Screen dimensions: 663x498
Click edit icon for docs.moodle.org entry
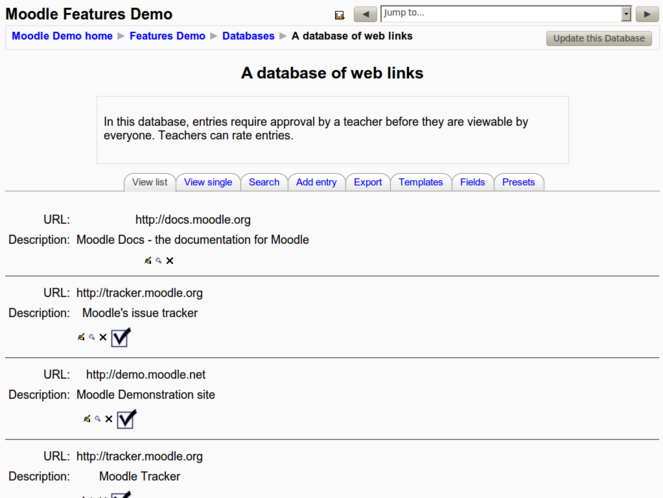click(x=148, y=261)
